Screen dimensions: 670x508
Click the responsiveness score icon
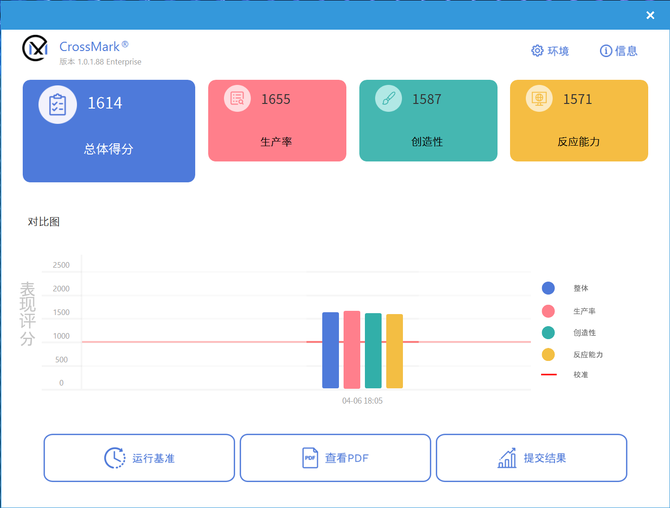[539, 99]
